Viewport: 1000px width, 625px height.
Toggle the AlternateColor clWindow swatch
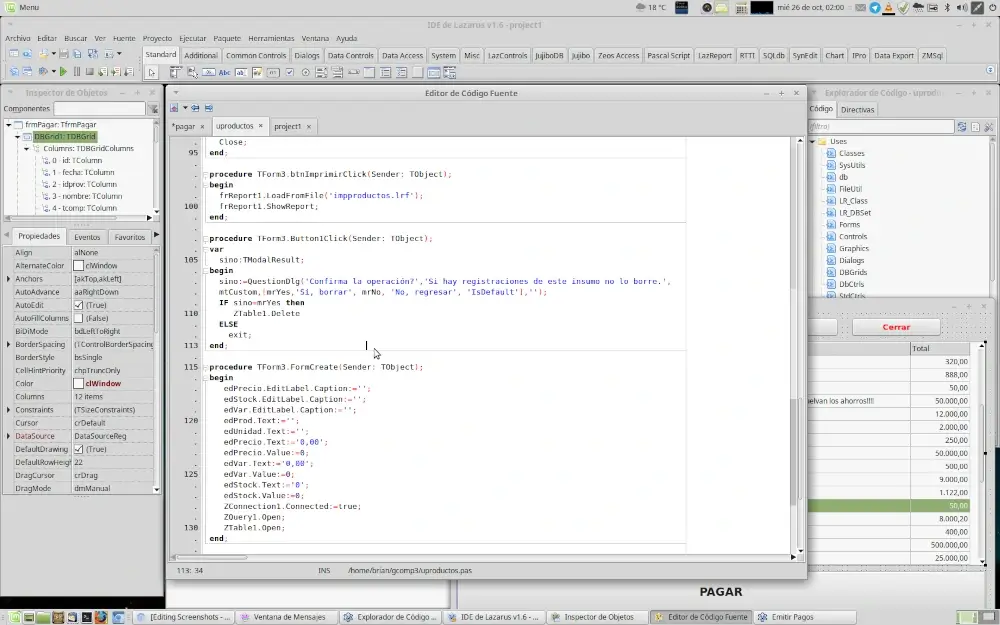click(x=78, y=265)
